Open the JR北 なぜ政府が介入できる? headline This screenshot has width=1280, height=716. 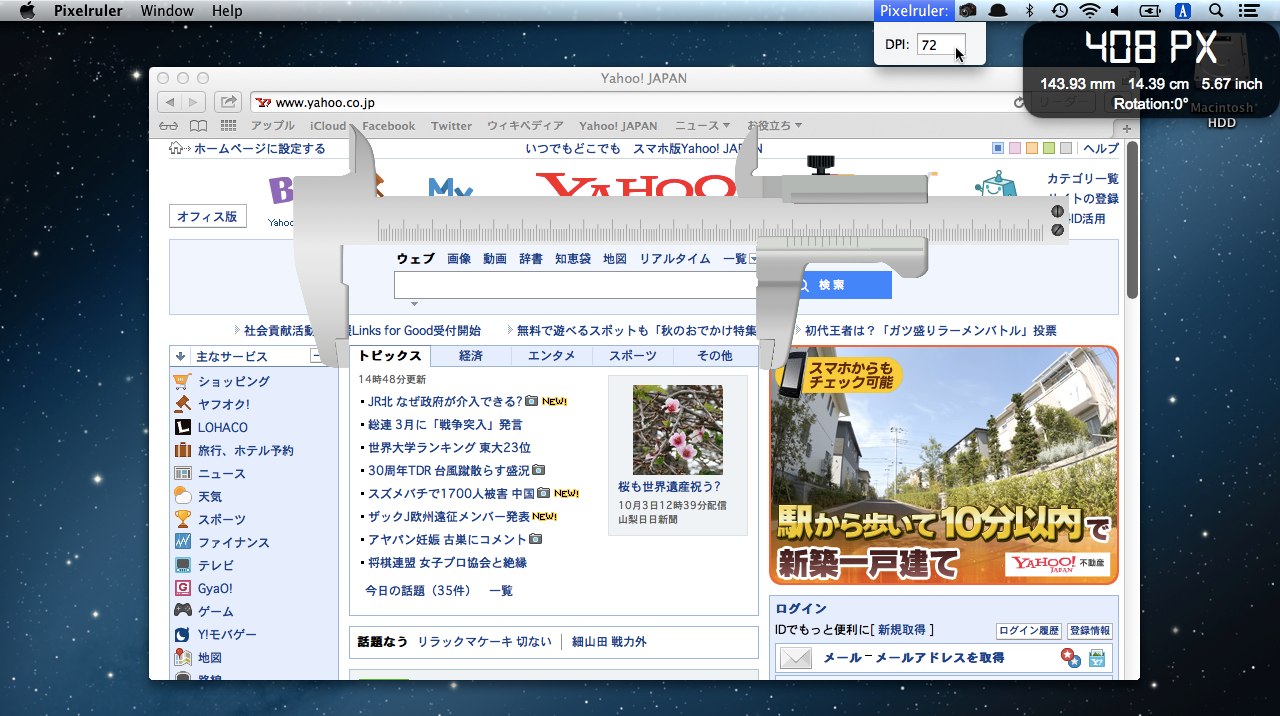pyautogui.click(x=445, y=401)
